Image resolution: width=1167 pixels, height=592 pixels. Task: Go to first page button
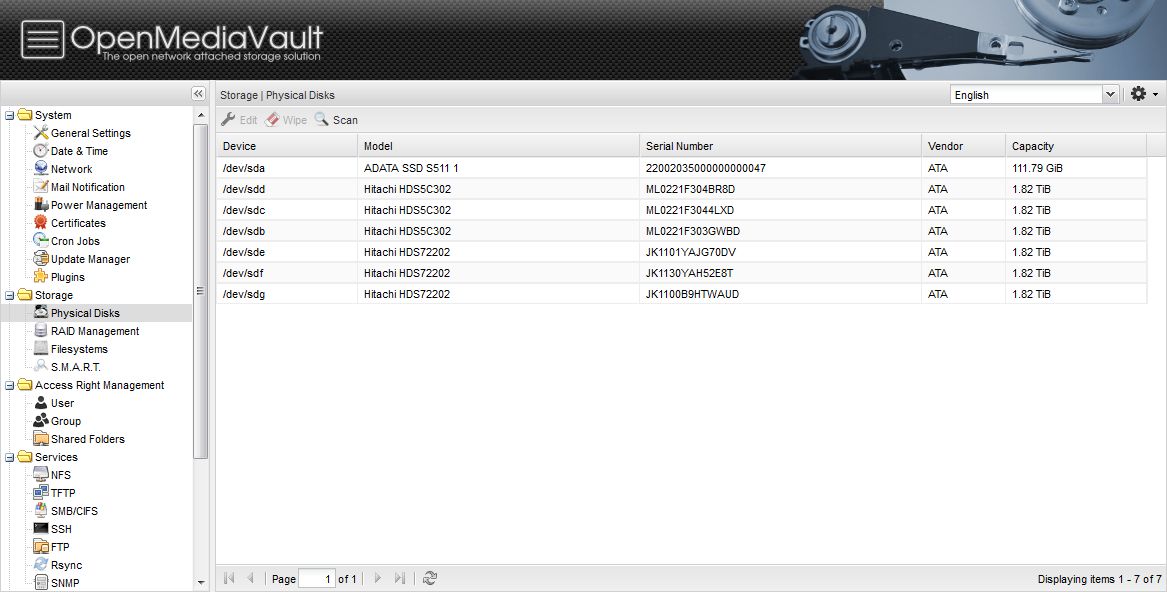pyautogui.click(x=229, y=578)
